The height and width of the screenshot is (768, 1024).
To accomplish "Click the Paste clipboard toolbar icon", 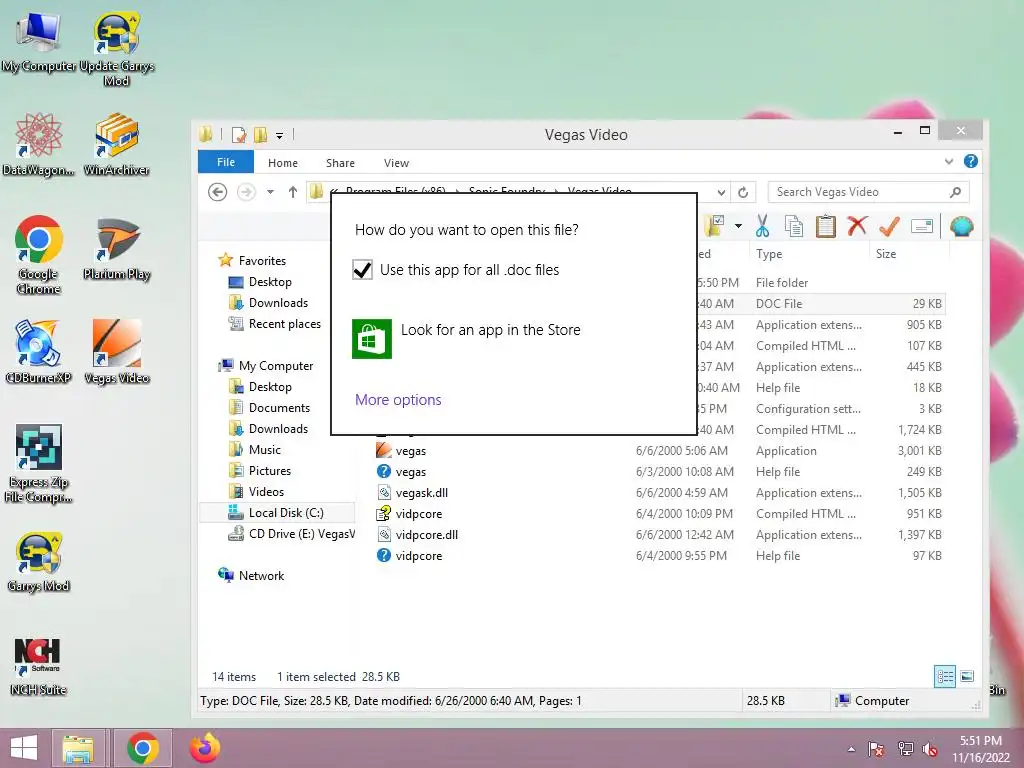I will (x=825, y=226).
